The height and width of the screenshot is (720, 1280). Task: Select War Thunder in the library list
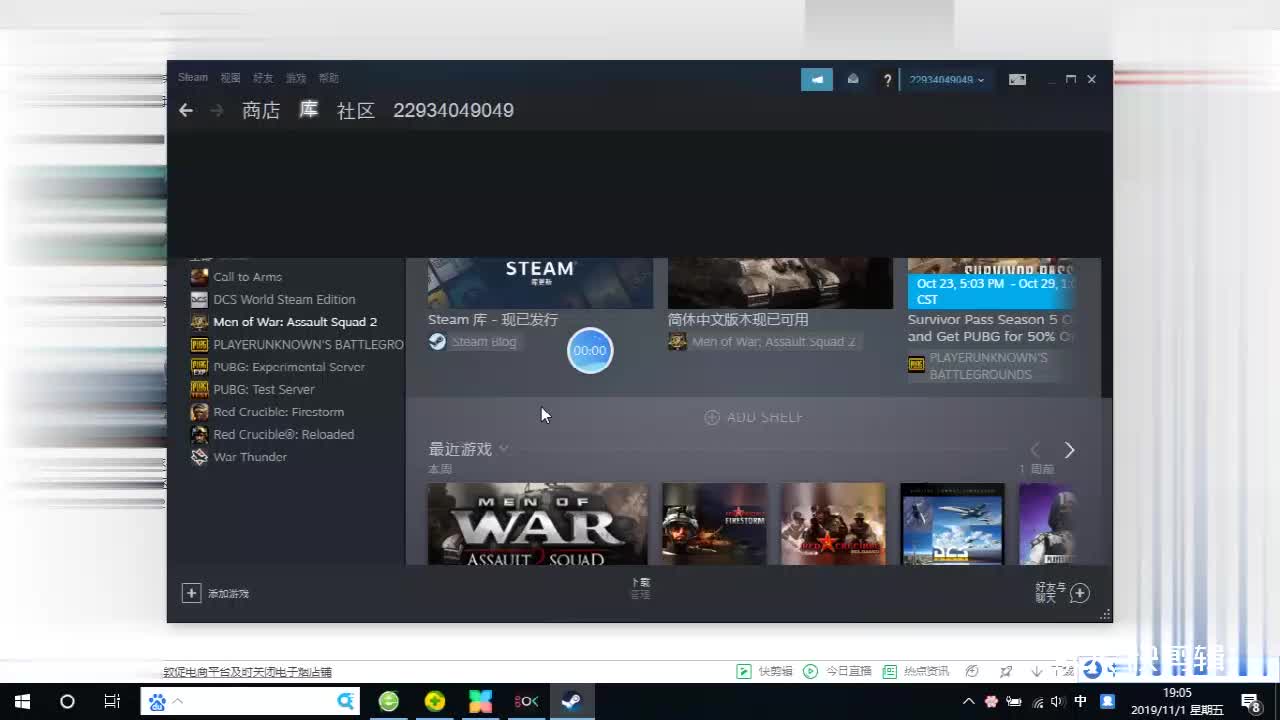click(250, 457)
